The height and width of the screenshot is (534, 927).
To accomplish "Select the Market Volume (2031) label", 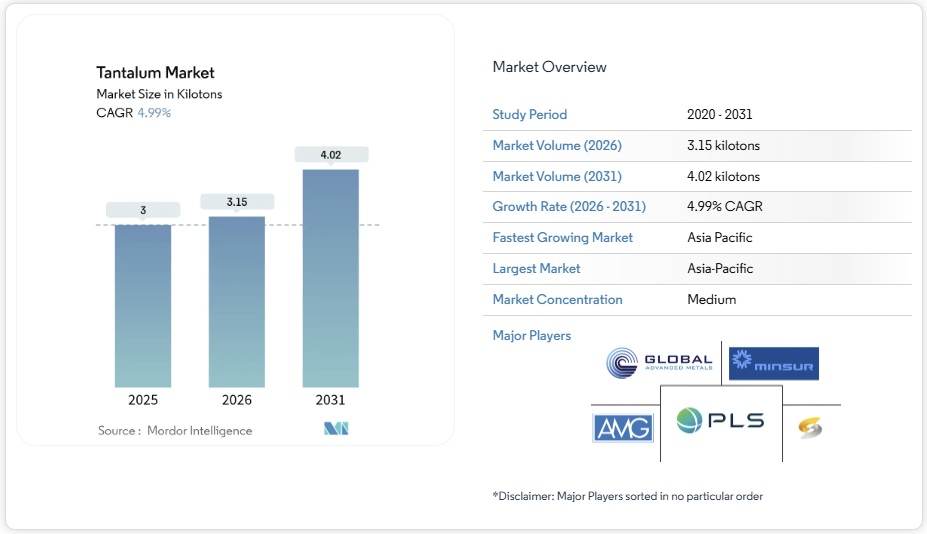I will coord(556,177).
